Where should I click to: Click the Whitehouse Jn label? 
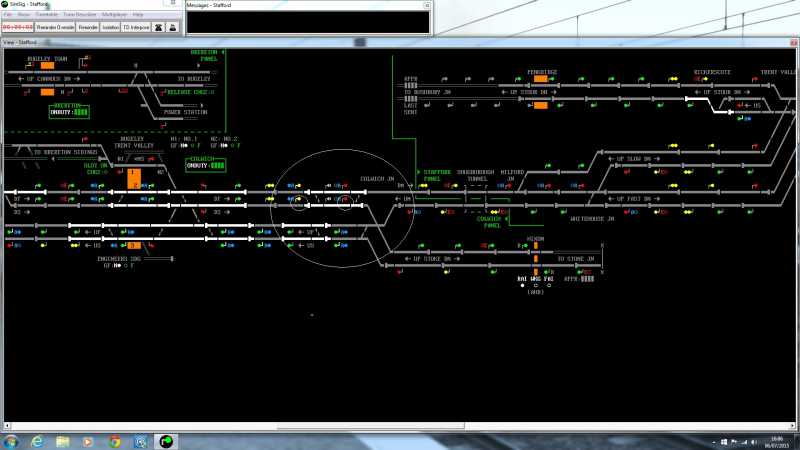tap(592, 219)
